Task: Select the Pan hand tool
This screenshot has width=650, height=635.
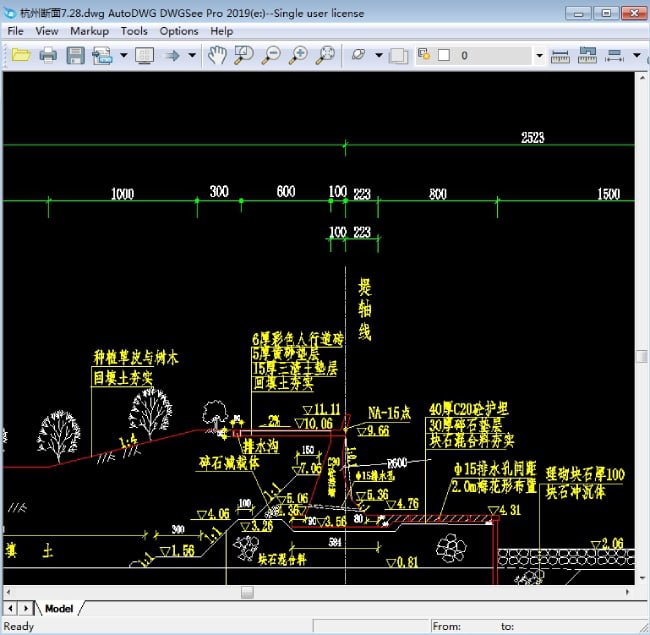Action: tap(216, 56)
